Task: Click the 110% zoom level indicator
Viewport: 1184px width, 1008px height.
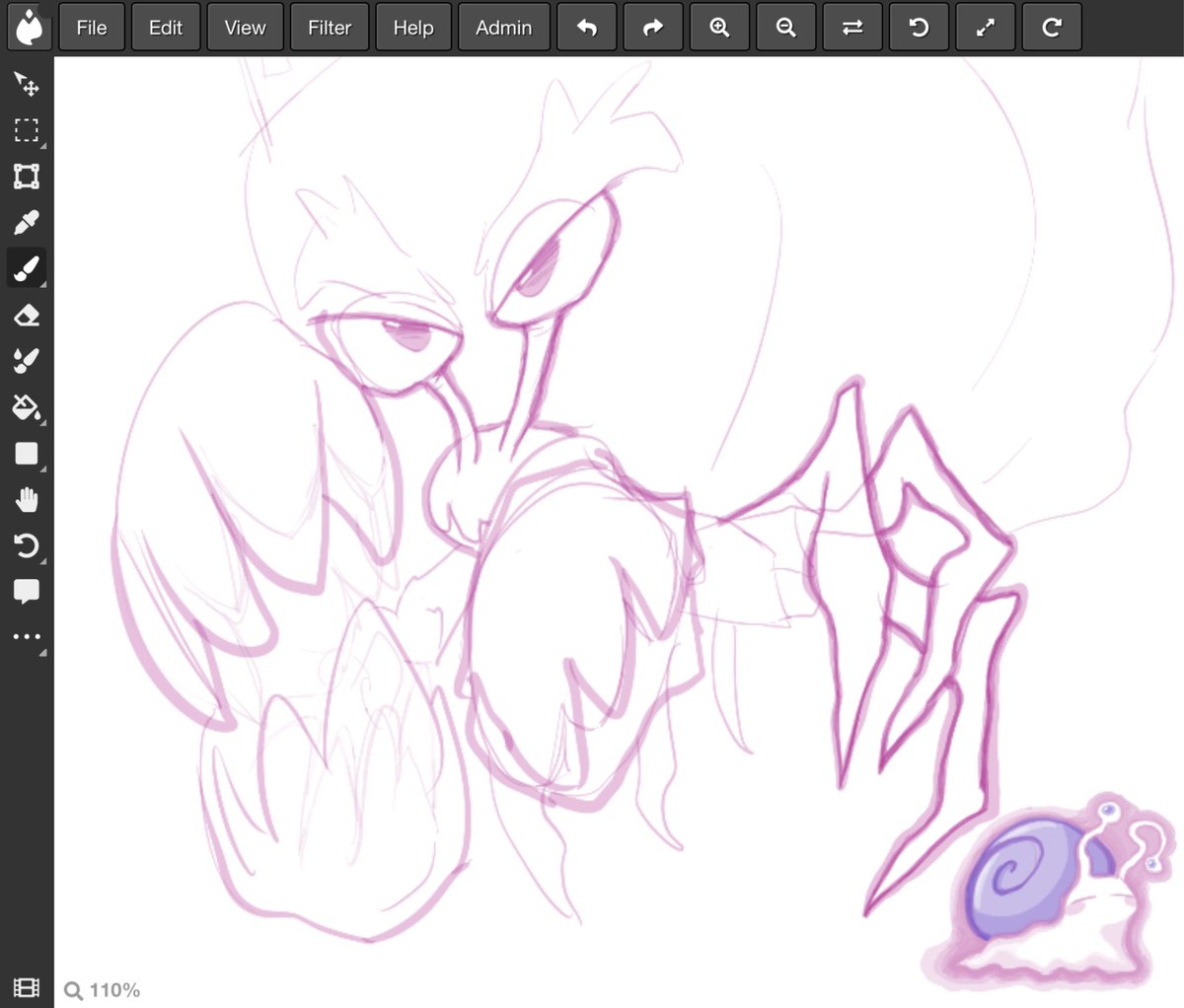Action: [103, 990]
